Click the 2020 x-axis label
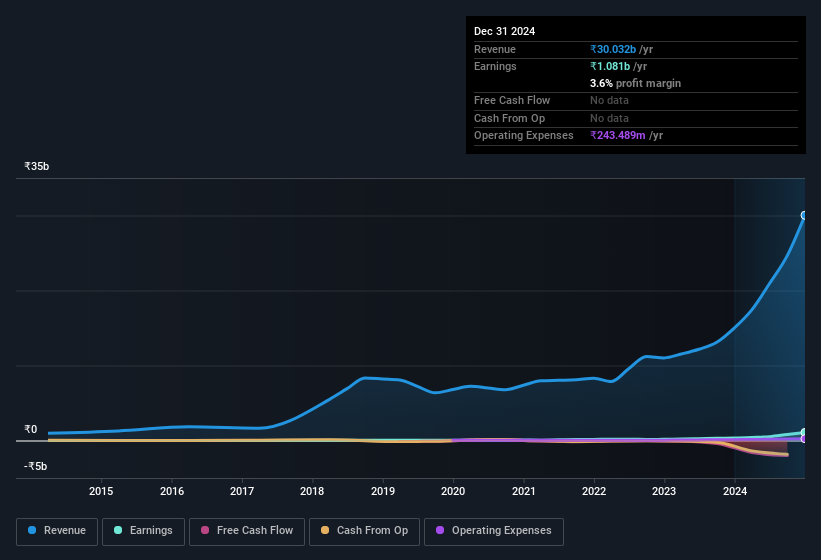 453,491
